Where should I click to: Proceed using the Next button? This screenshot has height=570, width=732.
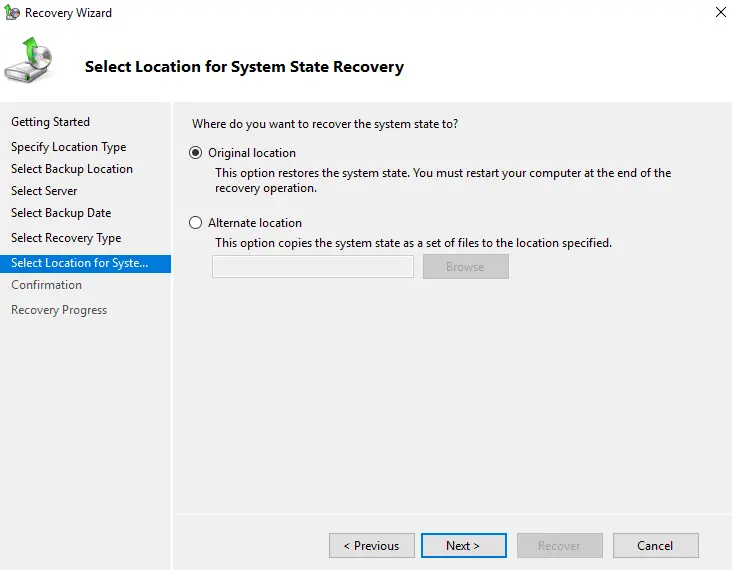click(x=463, y=545)
